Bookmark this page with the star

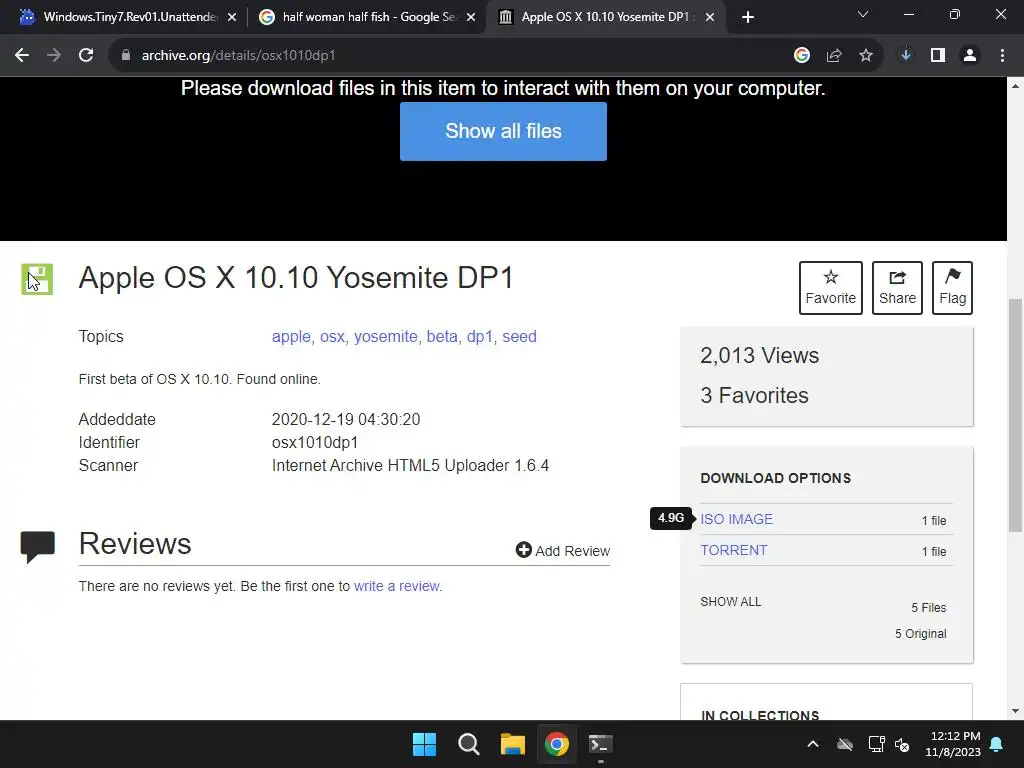click(x=865, y=56)
